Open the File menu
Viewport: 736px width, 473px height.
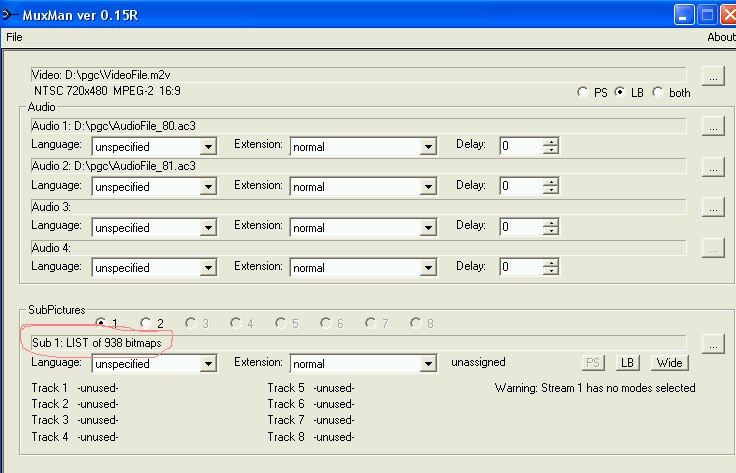(14, 37)
